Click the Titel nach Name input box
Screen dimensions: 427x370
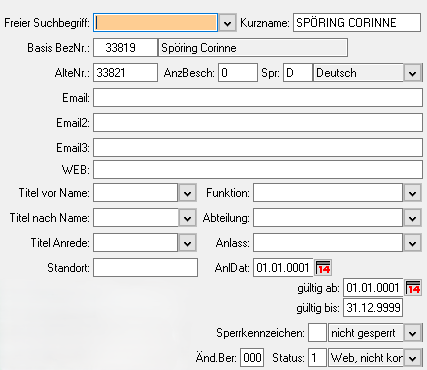[135, 218]
